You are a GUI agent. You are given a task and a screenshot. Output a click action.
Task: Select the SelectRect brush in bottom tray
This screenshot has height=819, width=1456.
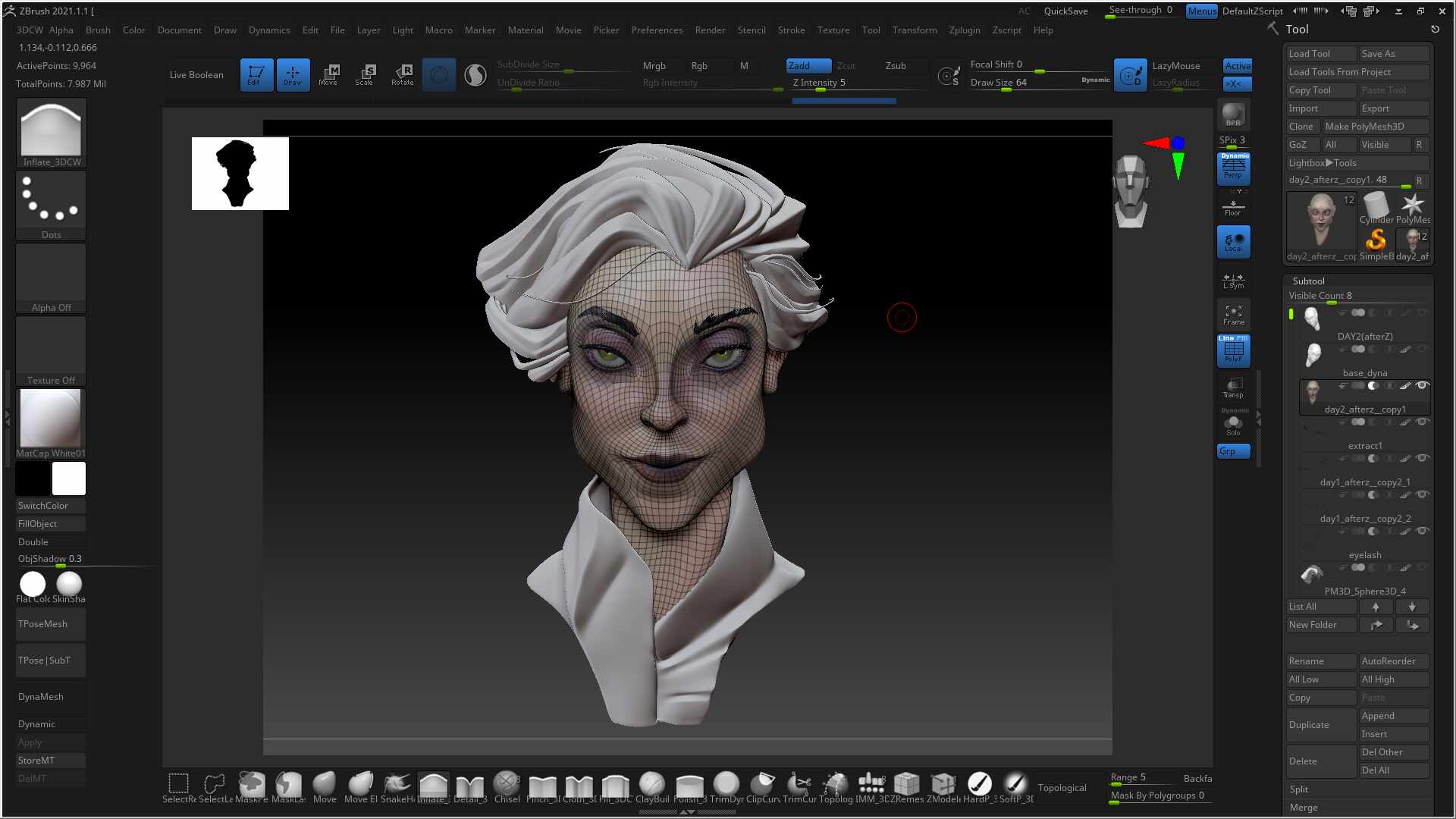click(x=177, y=782)
